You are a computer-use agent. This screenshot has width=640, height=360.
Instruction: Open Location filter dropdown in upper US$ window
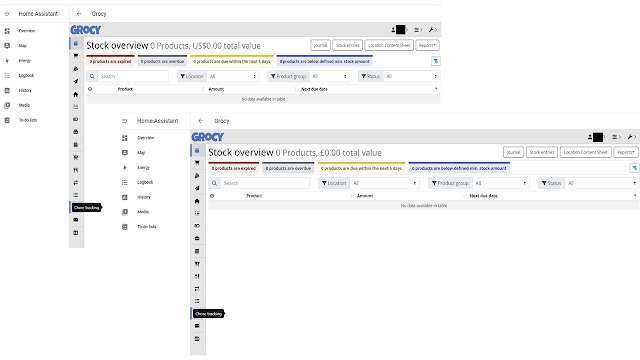[x=232, y=76]
